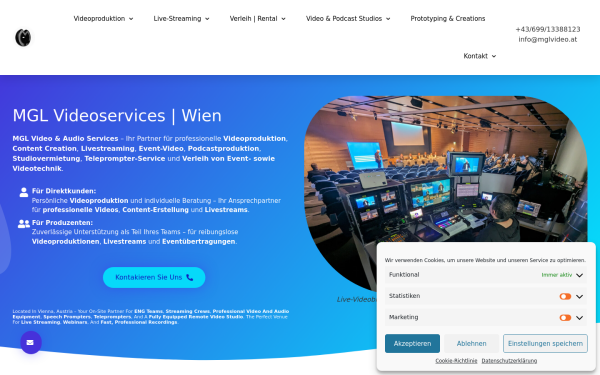Click the floating envelope mail button
The width and height of the screenshot is (600, 375).
(31, 342)
